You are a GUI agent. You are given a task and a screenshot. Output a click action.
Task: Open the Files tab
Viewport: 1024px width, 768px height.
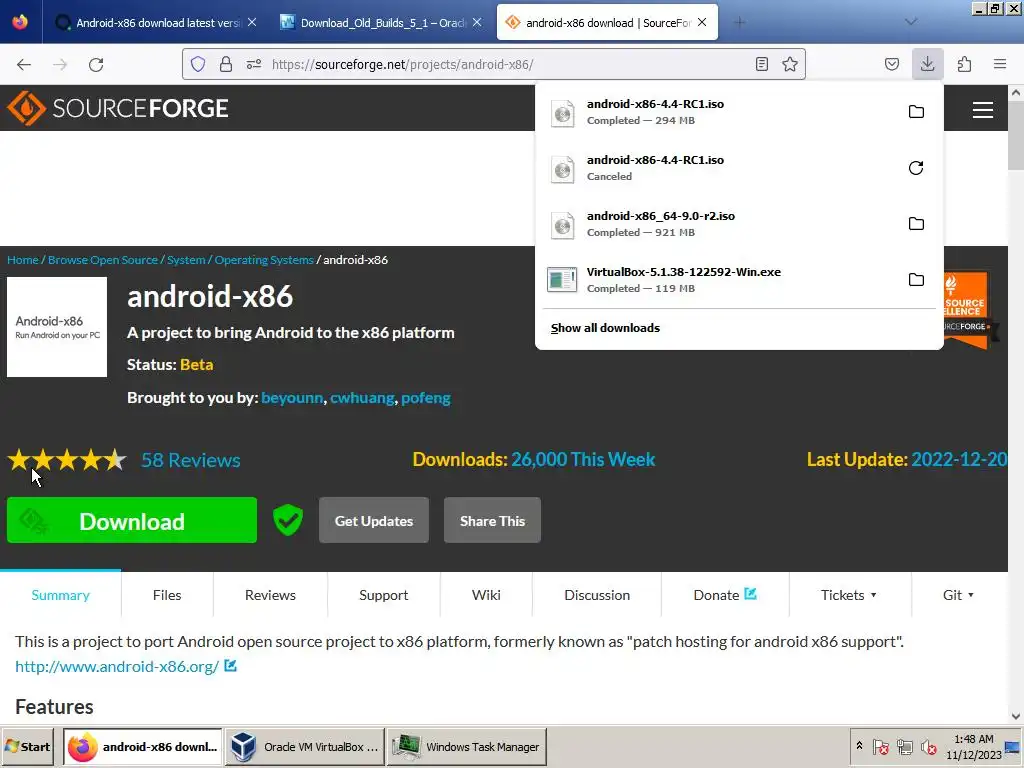(167, 595)
